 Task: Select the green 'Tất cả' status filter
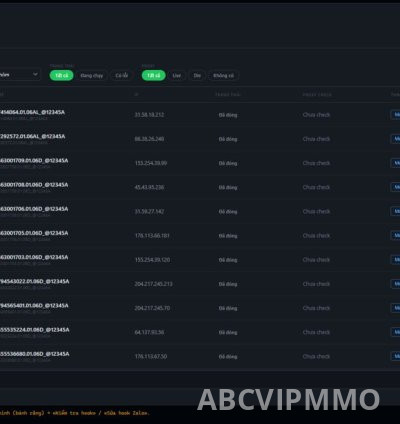tap(61, 75)
